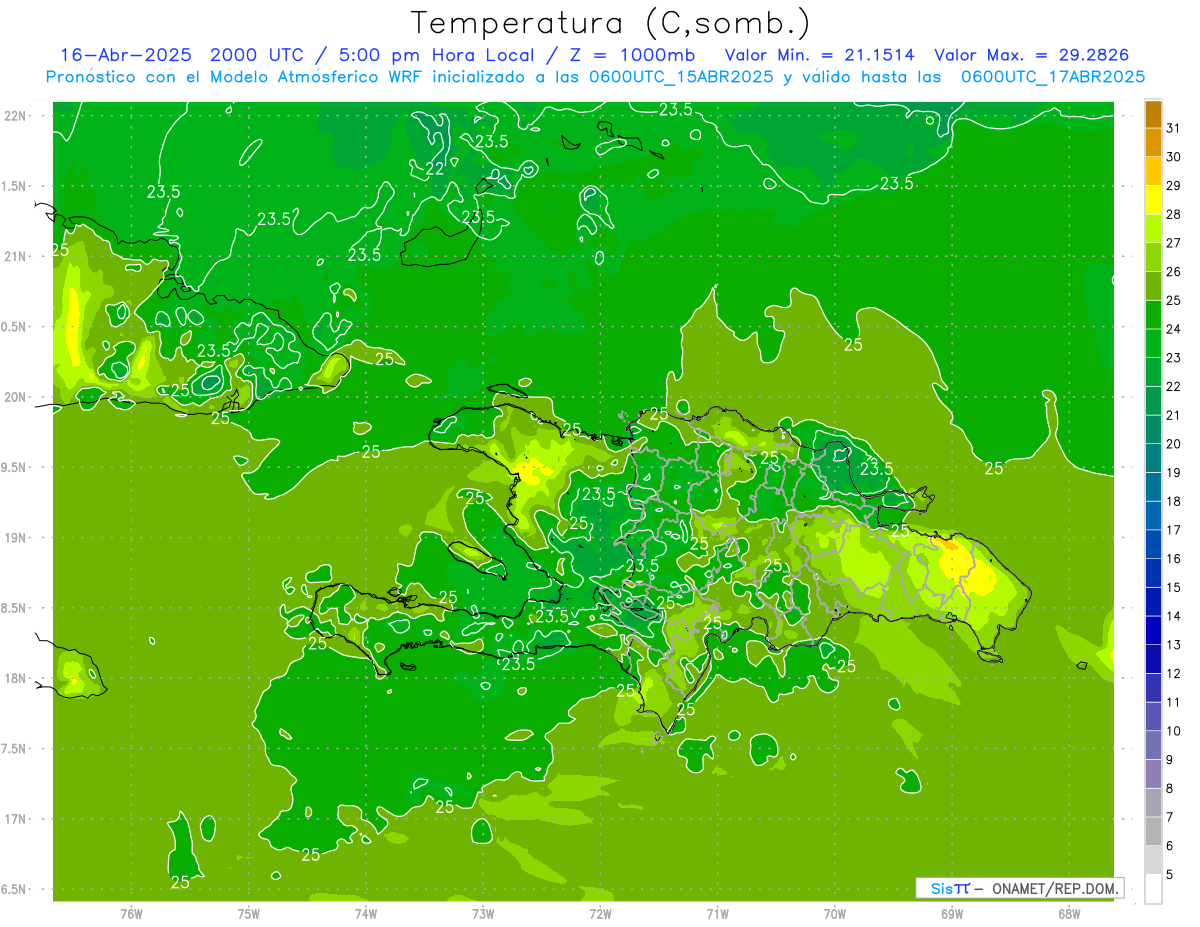Click the "76W" longitude axis label

point(131,914)
